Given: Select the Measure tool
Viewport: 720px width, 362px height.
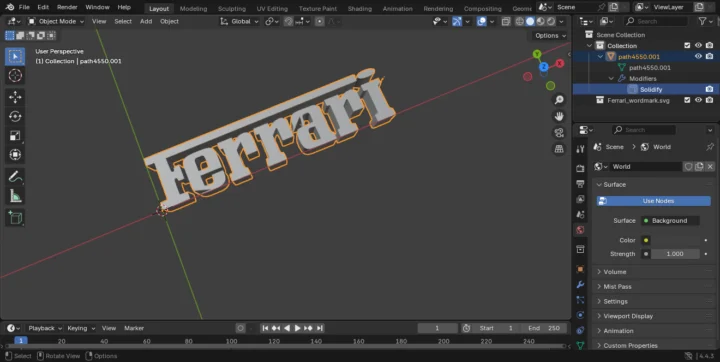Looking at the screenshot, I should pyautogui.click(x=15, y=196).
